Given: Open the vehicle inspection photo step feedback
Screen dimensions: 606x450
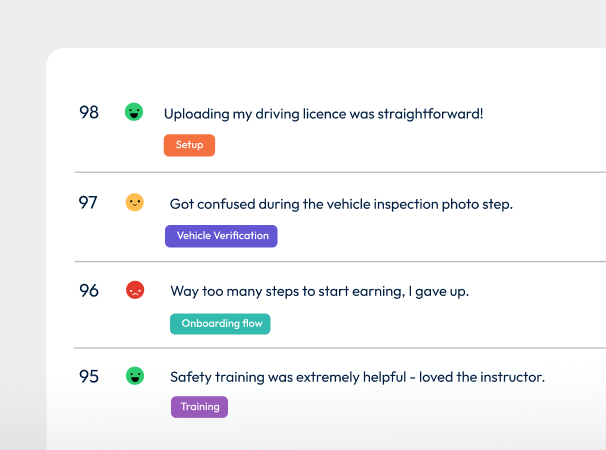Looking at the screenshot, I should pyautogui.click(x=341, y=205).
